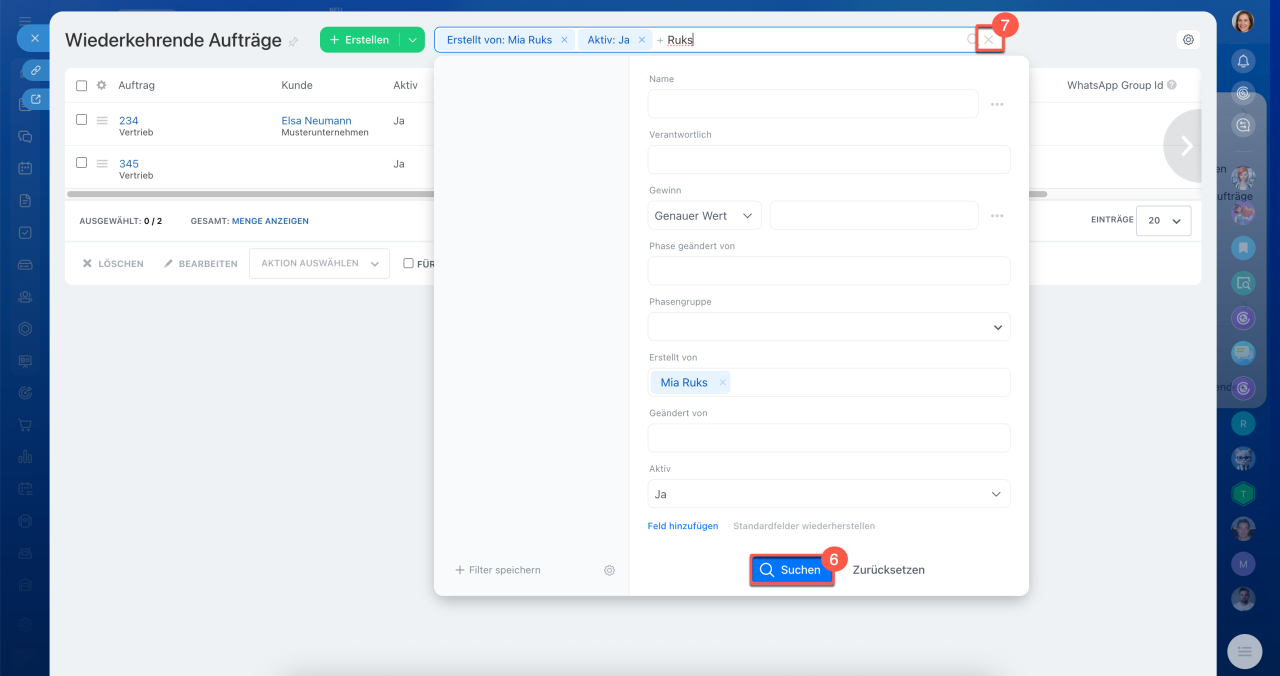Screen dimensions: 1280x676
Task: Open the page in a new window icon
Action: coord(36,99)
